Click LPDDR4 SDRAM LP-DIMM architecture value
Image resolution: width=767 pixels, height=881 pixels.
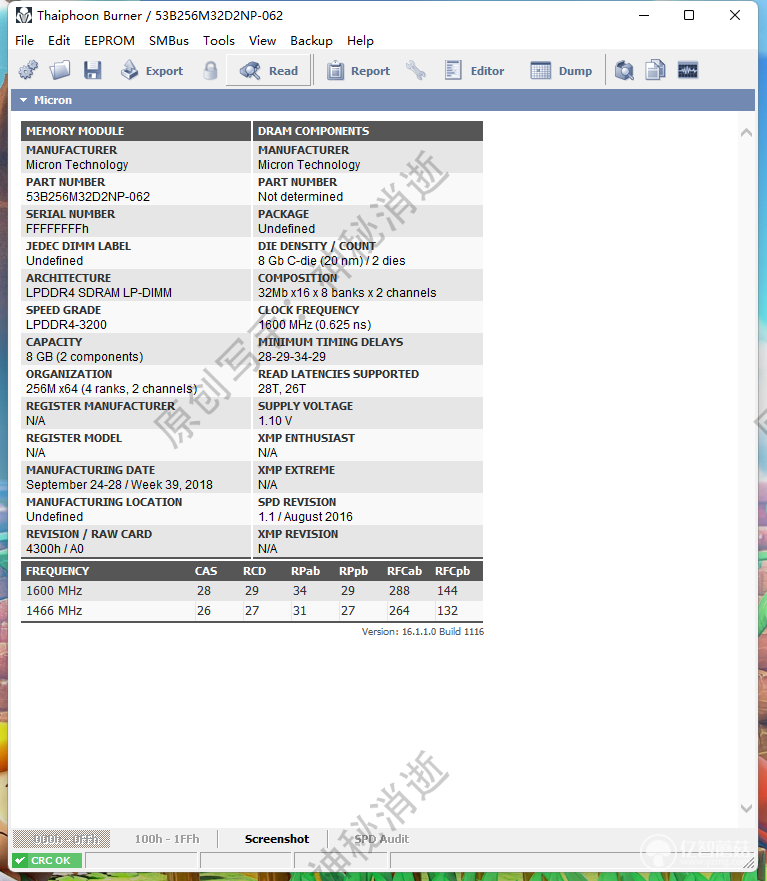coord(99,293)
